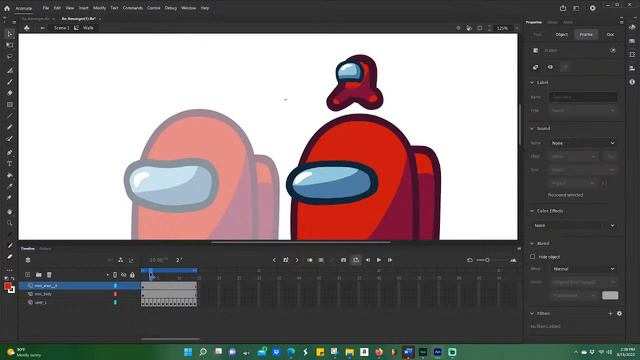Add a new layer in timeline
Viewport: 640px width, 360px height.
27,275
